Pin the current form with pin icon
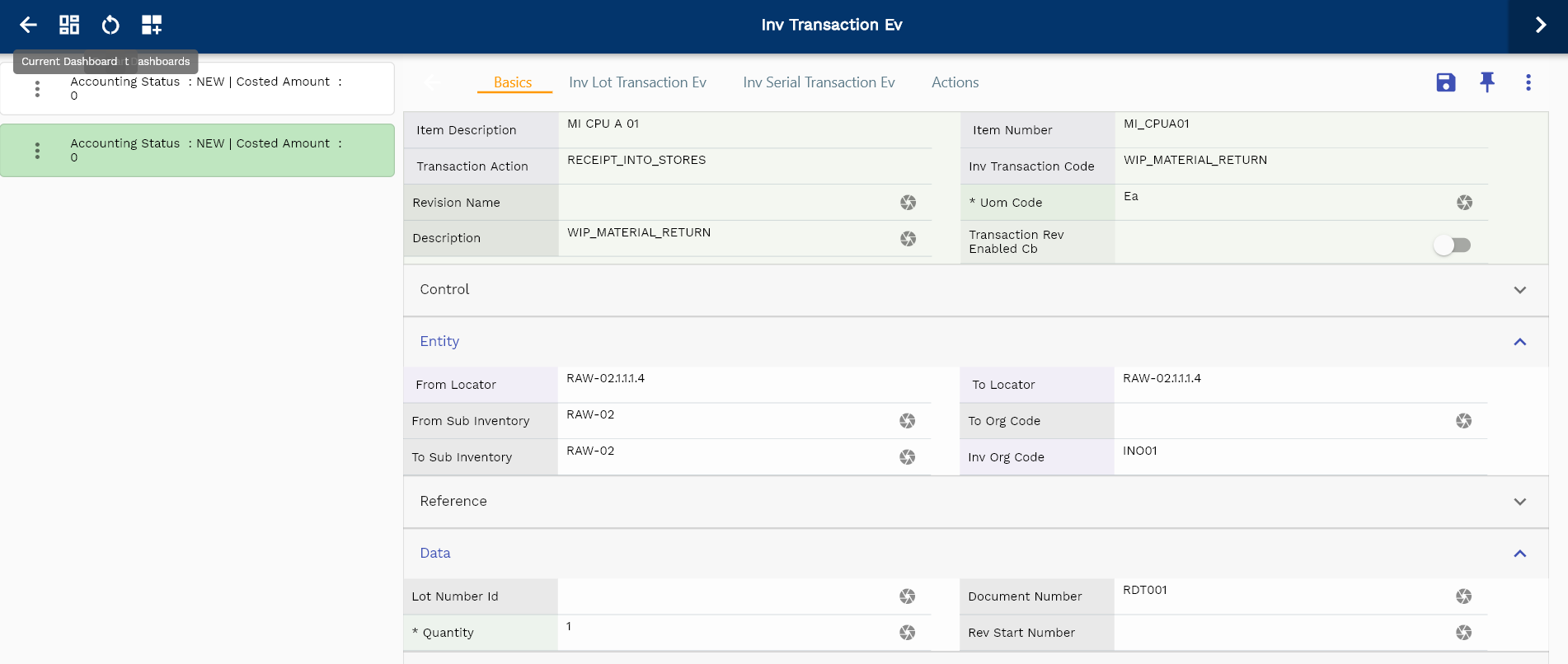The width and height of the screenshot is (1568, 664). (x=1486, y=82)
